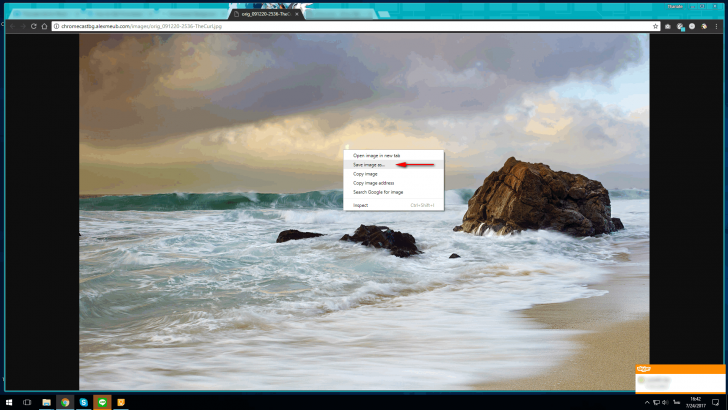Open the volume control in tray
This screenshot has width=728, height=410.
click(x=665, y=403)
